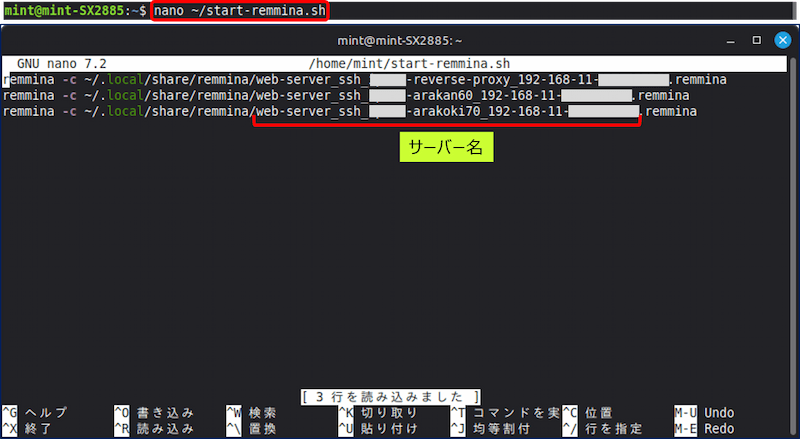Click the ^O 書き込み write-out shortcut
The width and height of the screenshot is (800, 439).
[153, 413]
